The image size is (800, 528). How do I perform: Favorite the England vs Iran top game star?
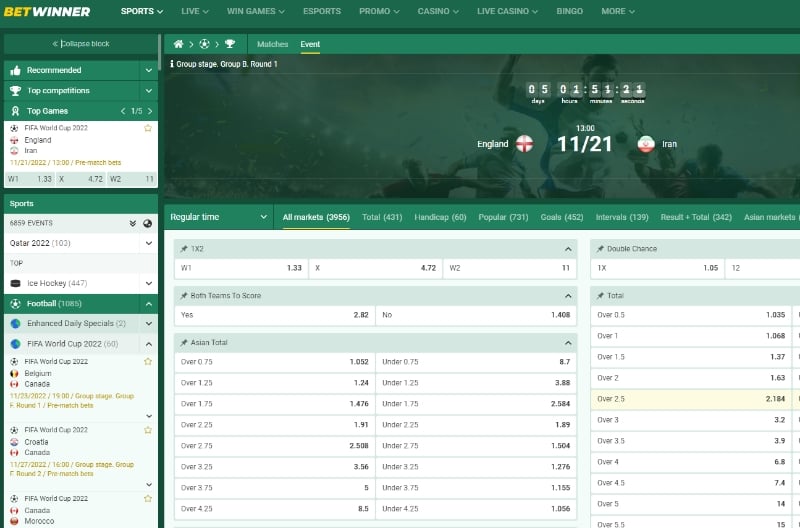tap(148, 128)
